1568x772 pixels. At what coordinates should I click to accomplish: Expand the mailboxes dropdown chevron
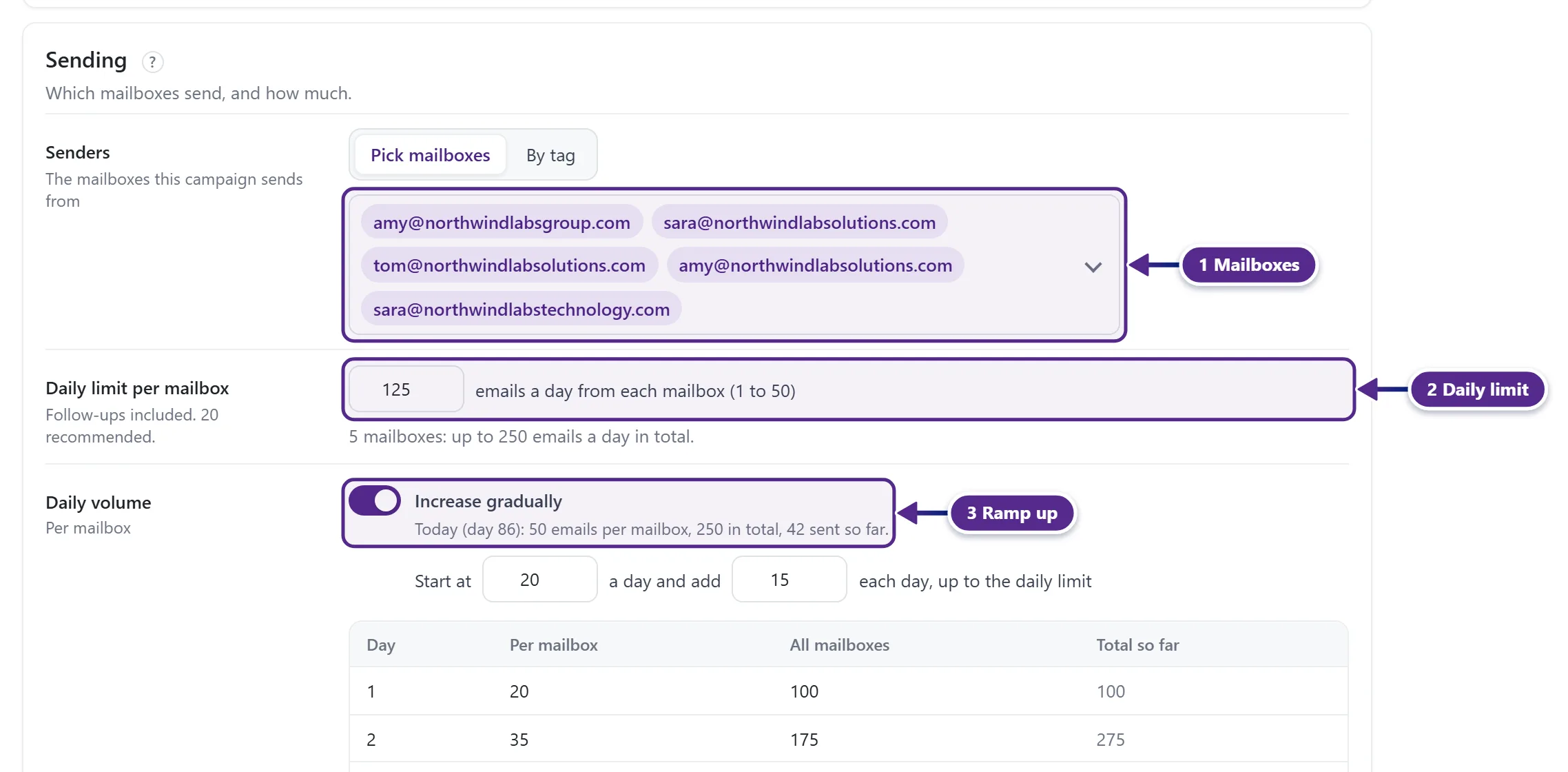1093,267
